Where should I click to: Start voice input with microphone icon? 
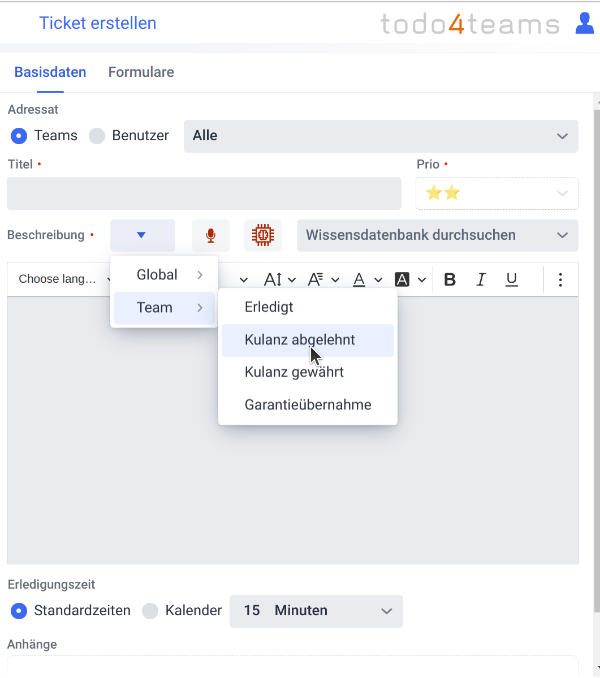[x=211, y=236]
